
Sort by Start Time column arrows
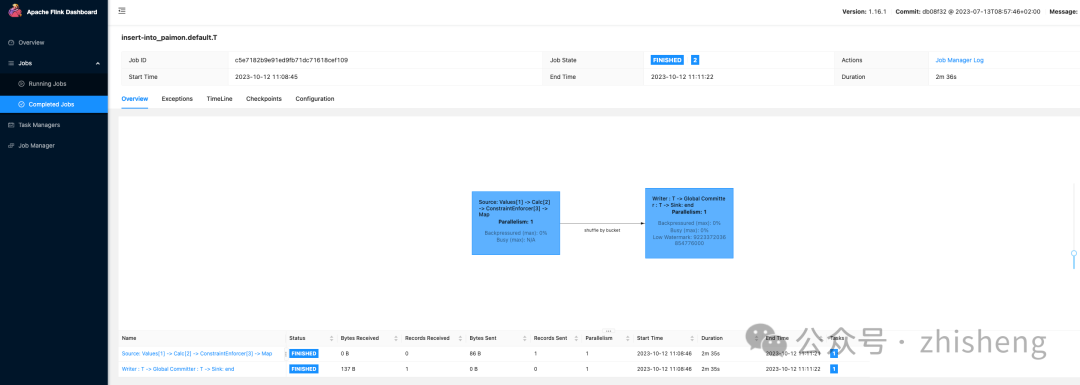[691, 338]
